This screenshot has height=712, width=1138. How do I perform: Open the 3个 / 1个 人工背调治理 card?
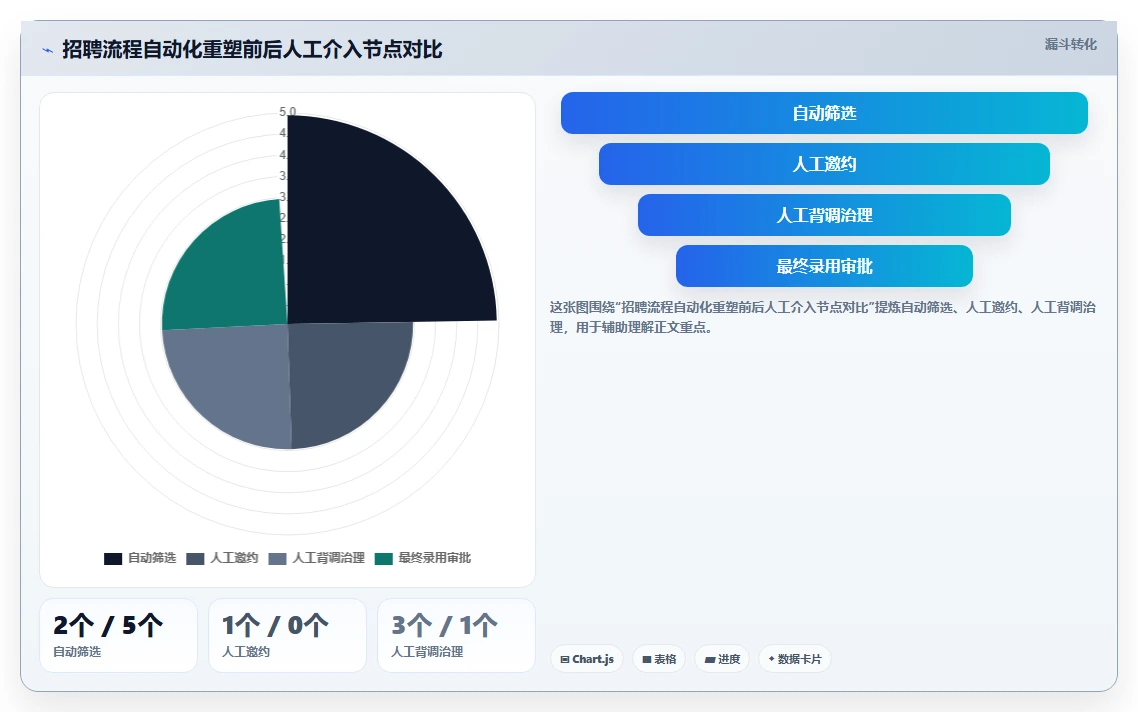tap(457, 636)
